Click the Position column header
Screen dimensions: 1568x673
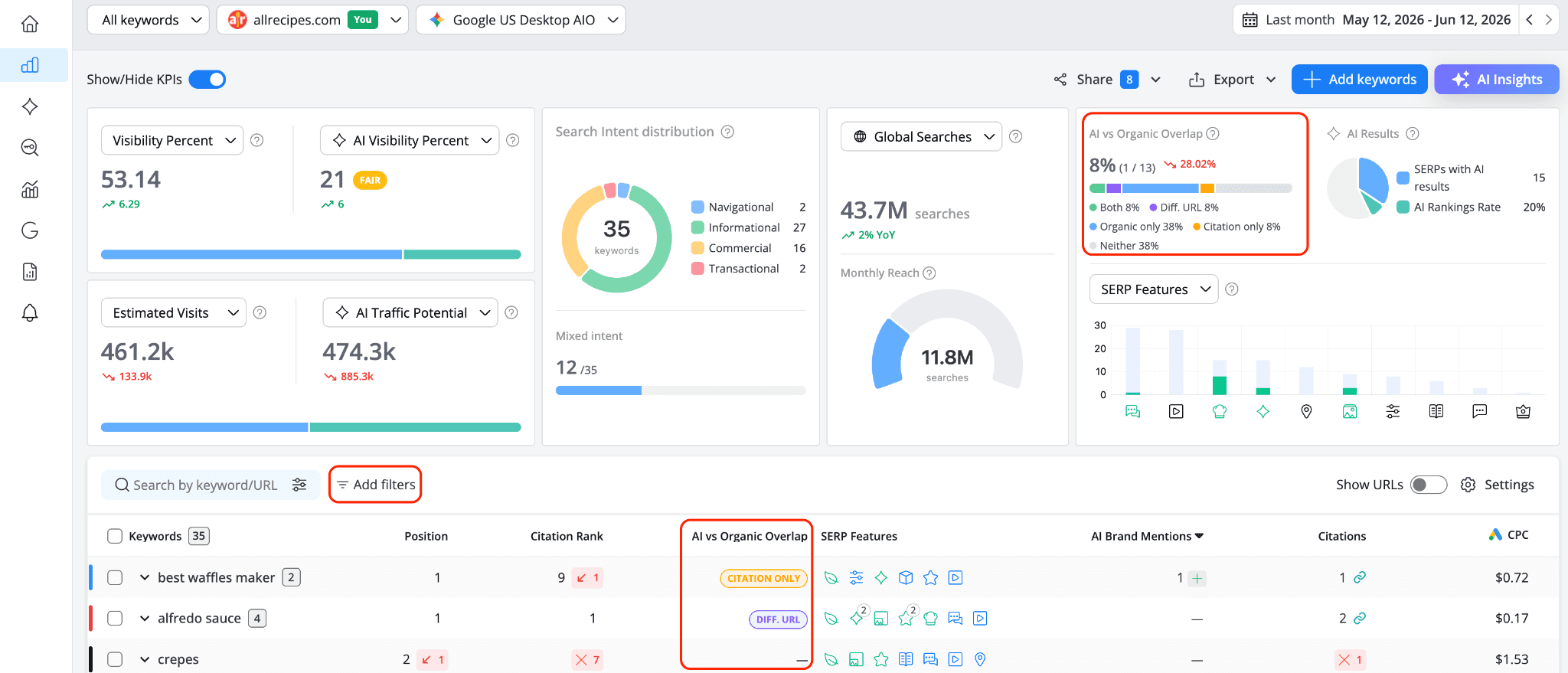pyautogui.click(x=426, y=536)
